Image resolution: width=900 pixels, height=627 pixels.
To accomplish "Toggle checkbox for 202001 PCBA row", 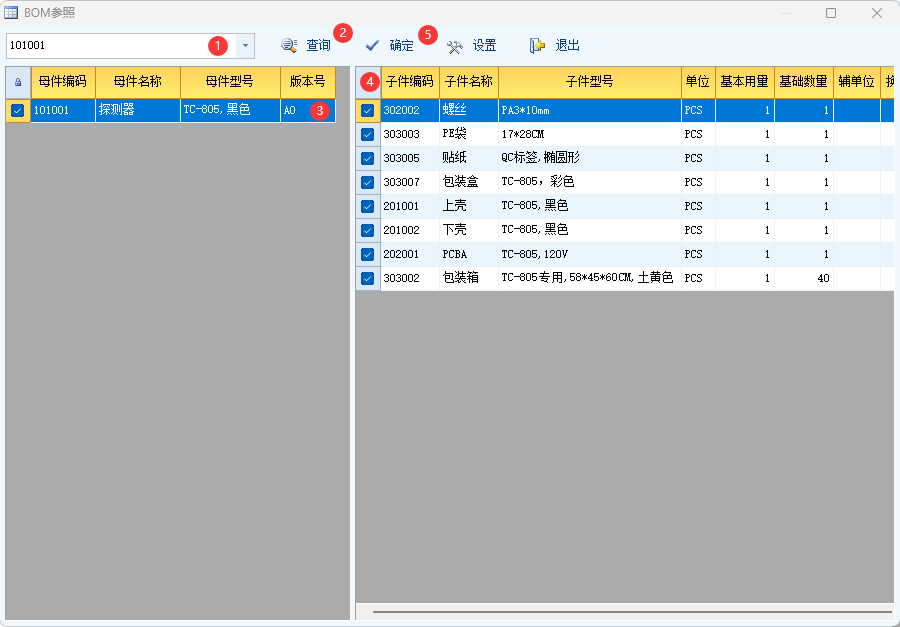I will (367, 254).
